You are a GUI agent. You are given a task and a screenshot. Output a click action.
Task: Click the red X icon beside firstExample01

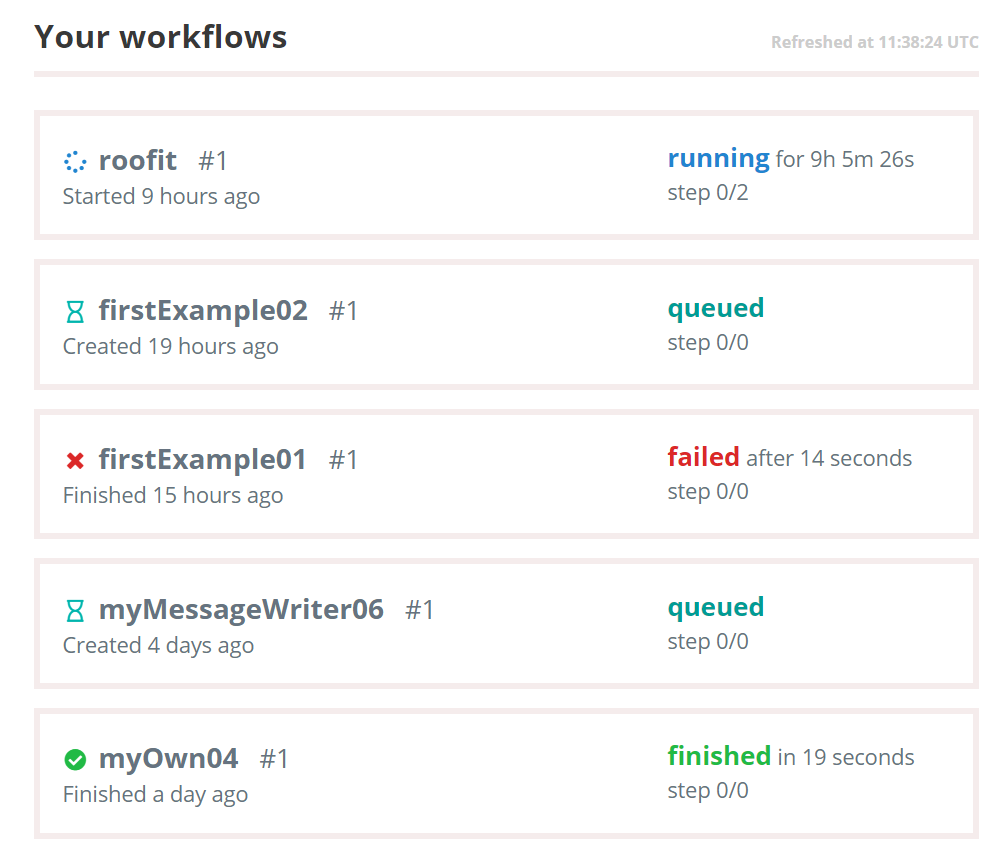coord(75,461)
